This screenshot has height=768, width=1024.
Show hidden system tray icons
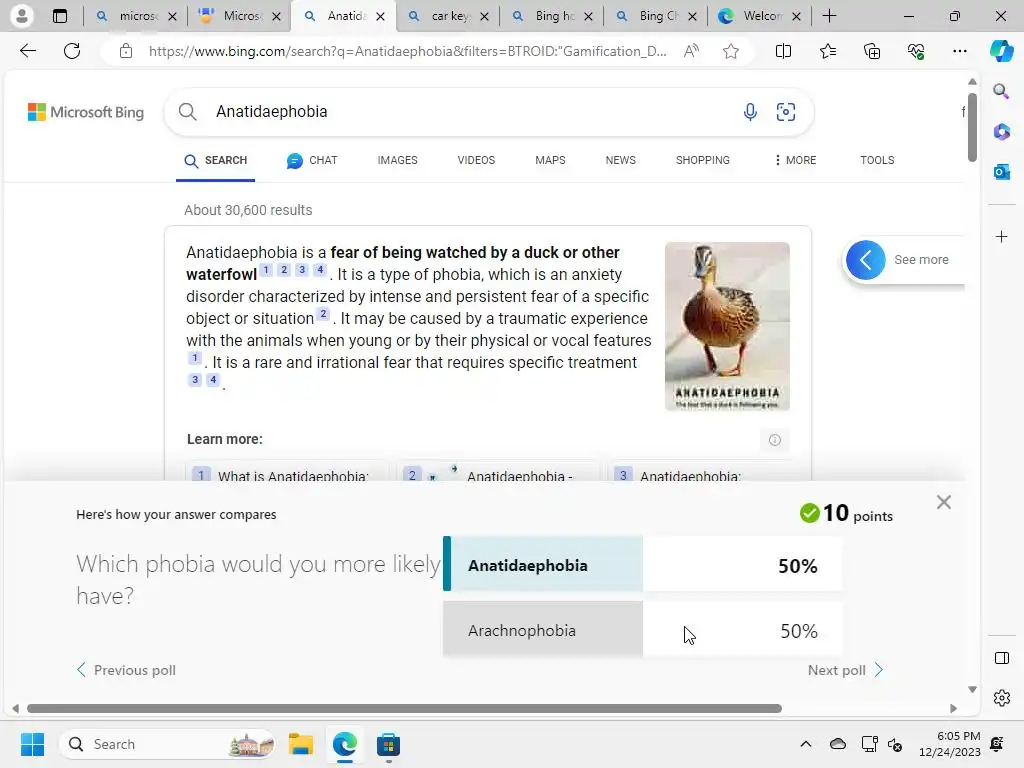click(x=806, y=744)
